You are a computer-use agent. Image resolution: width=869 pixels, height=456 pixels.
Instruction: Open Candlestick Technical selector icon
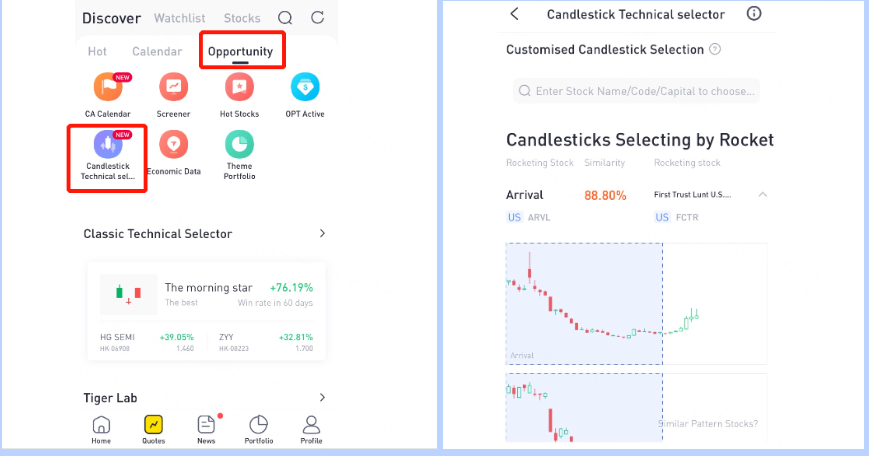(x=108, y=145)
